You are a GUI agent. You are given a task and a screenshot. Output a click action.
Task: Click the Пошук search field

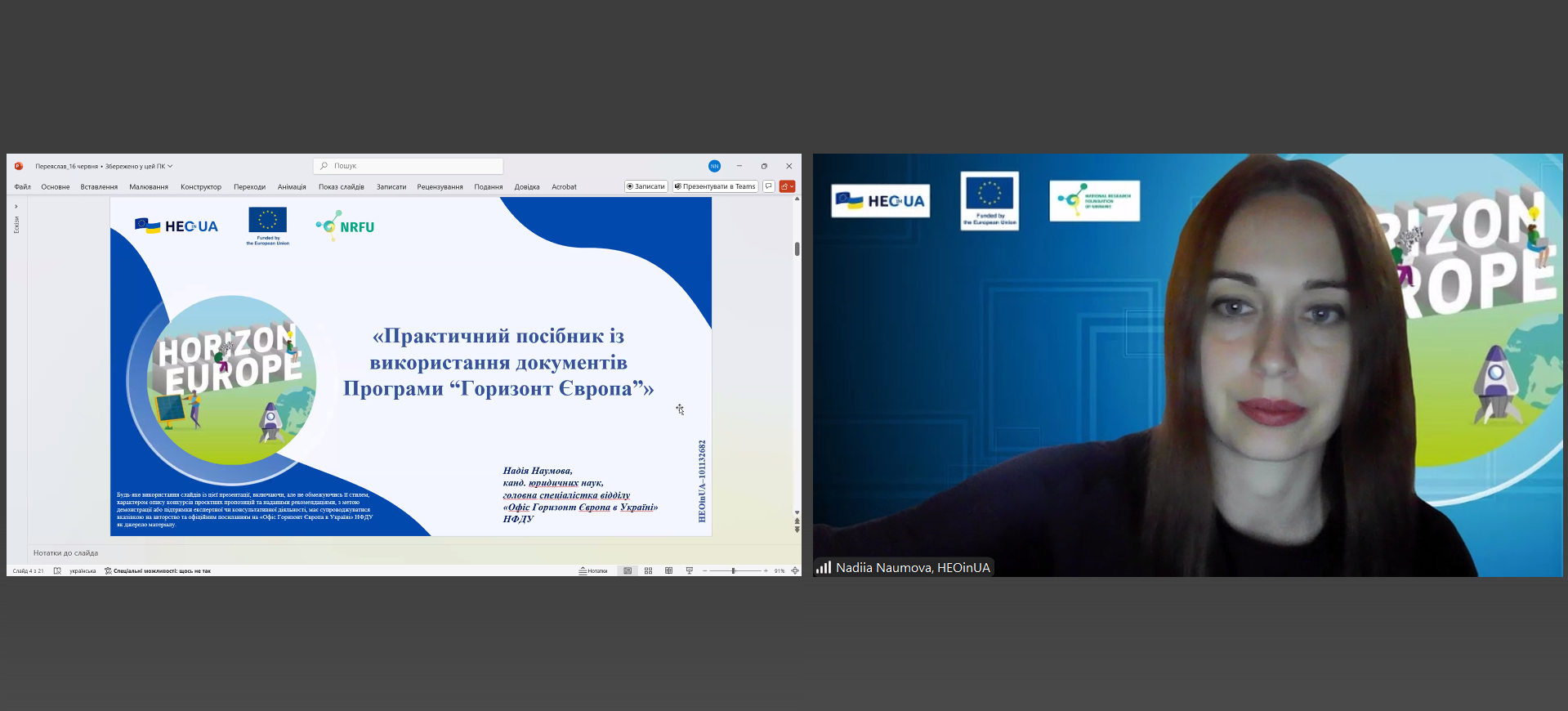coord(408,166)
